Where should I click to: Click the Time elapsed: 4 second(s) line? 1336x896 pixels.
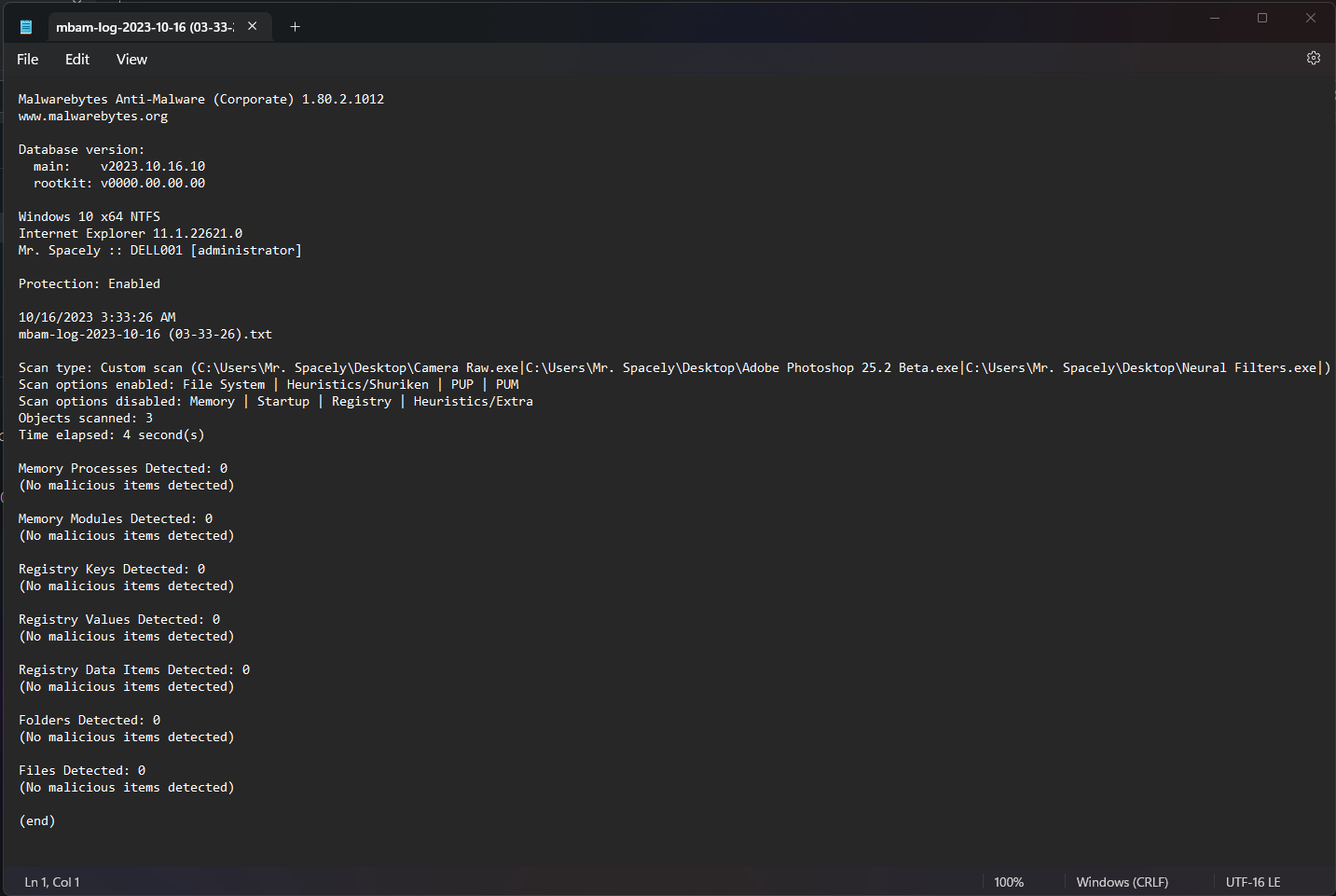coord(111,434)
